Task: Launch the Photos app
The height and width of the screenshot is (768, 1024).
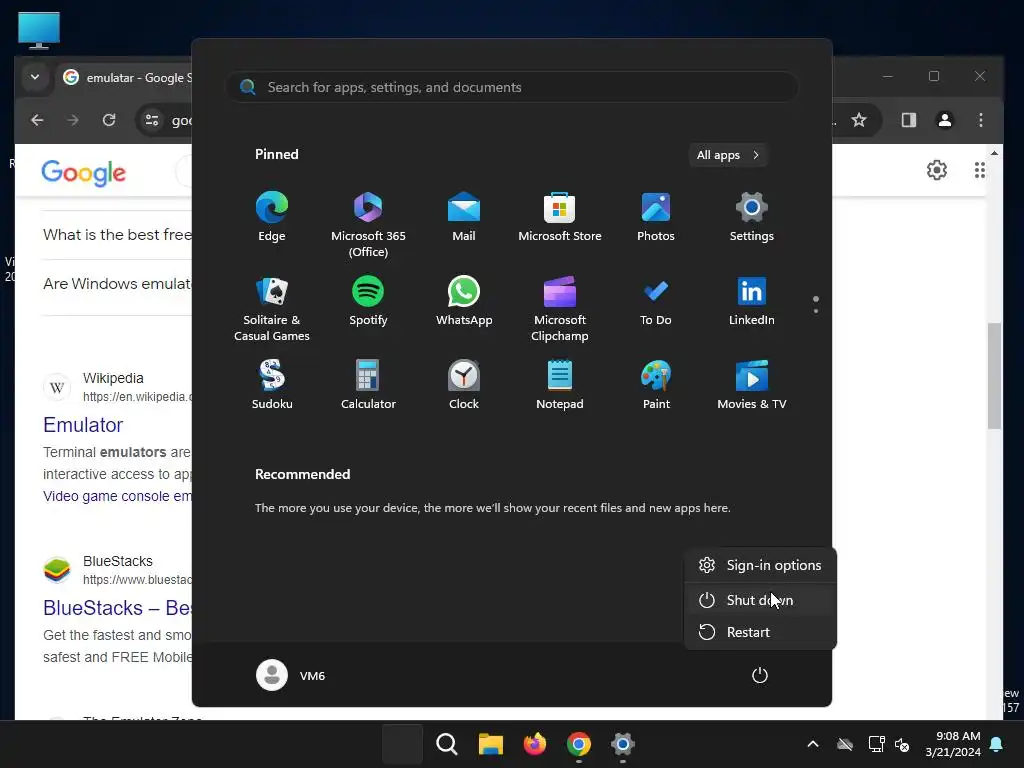Action: tap(656, 217)
